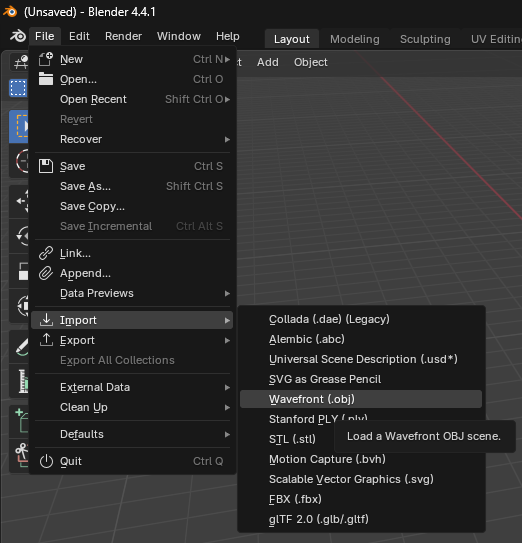This screenshot has width=522, height=543.
Task: Click the Save floppy disk icon
Action: [x=46, y=166]
